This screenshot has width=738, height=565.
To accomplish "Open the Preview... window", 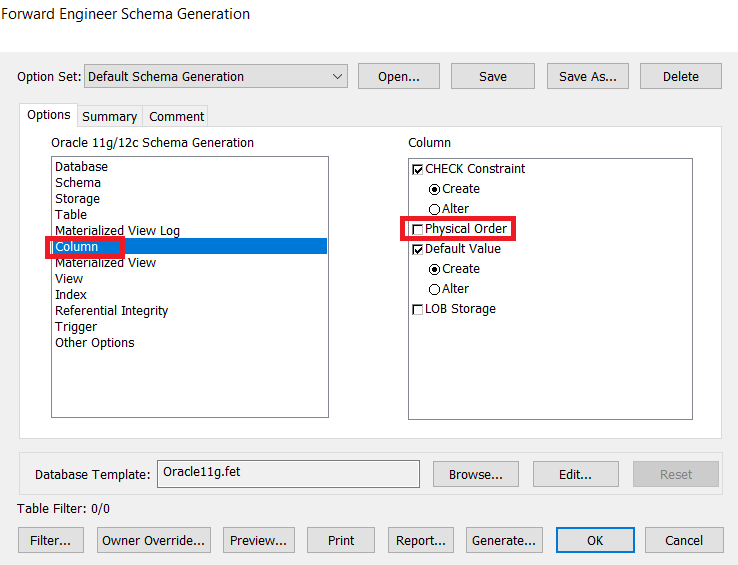I will (258, 540).
